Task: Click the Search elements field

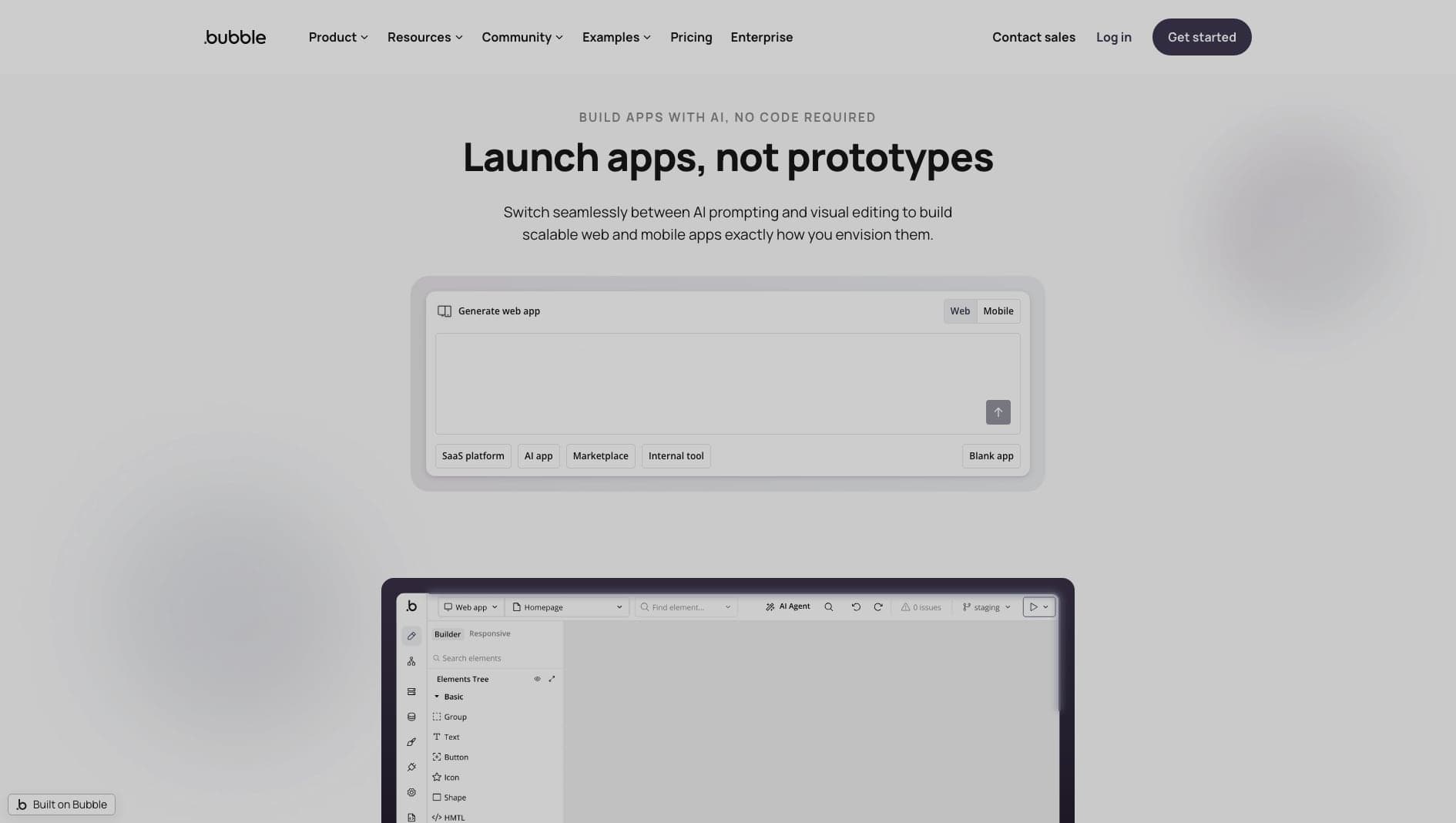Action: 495,658
